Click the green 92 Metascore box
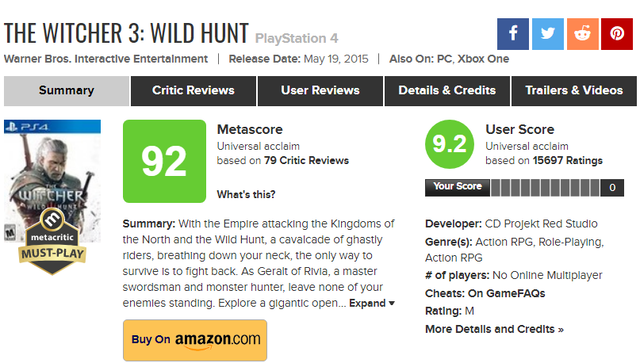640x363 pixels. click(x=164, y=161)
